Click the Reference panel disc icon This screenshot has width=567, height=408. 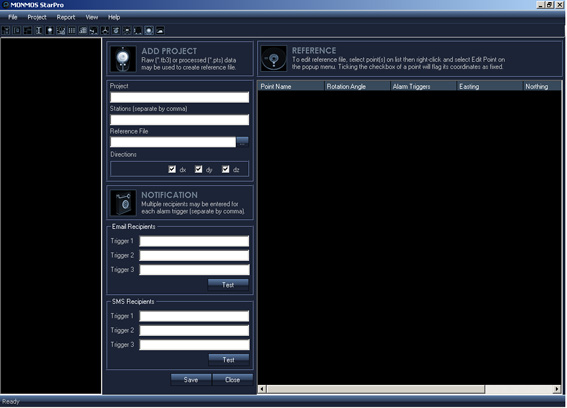(x=274, y=58)
